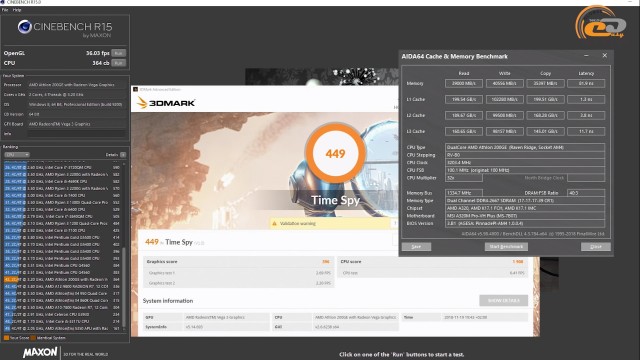Click the Memory Write value field
This screenshot has height=360, width=640.
(504, 84)
